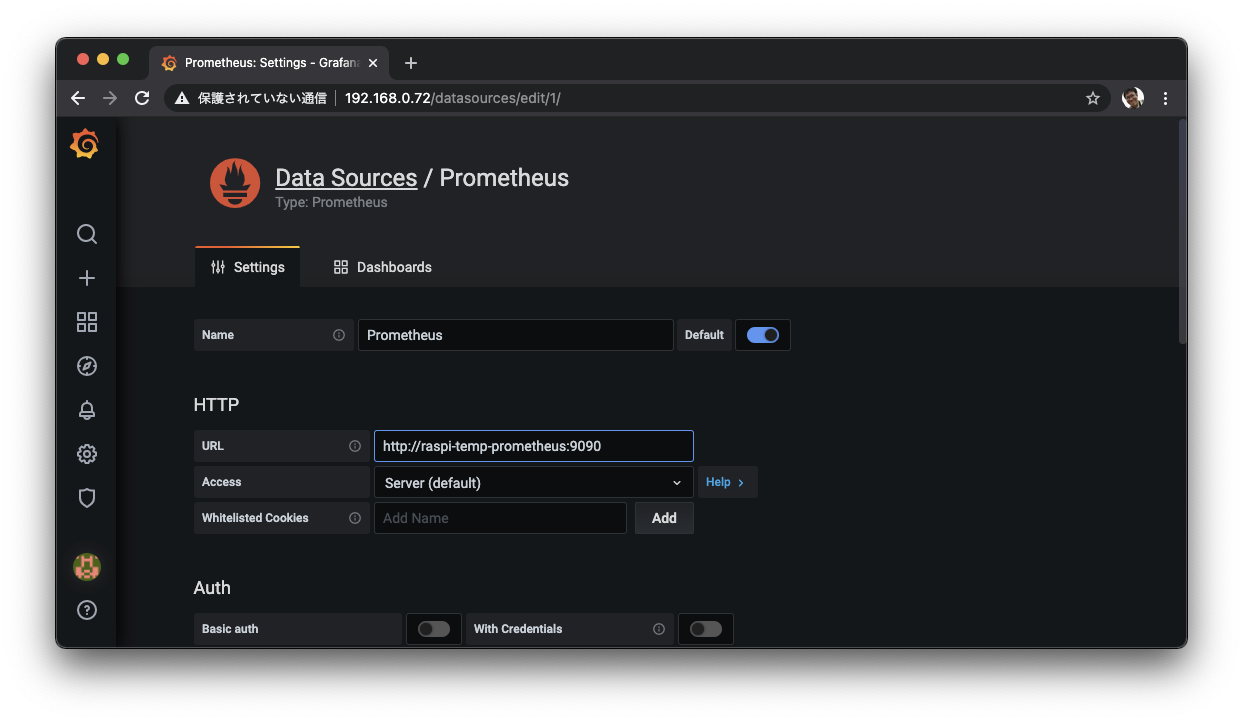1243x722 pixels.
Task: Open the Server Admin shield icon
Action: (x=87, y=498)
